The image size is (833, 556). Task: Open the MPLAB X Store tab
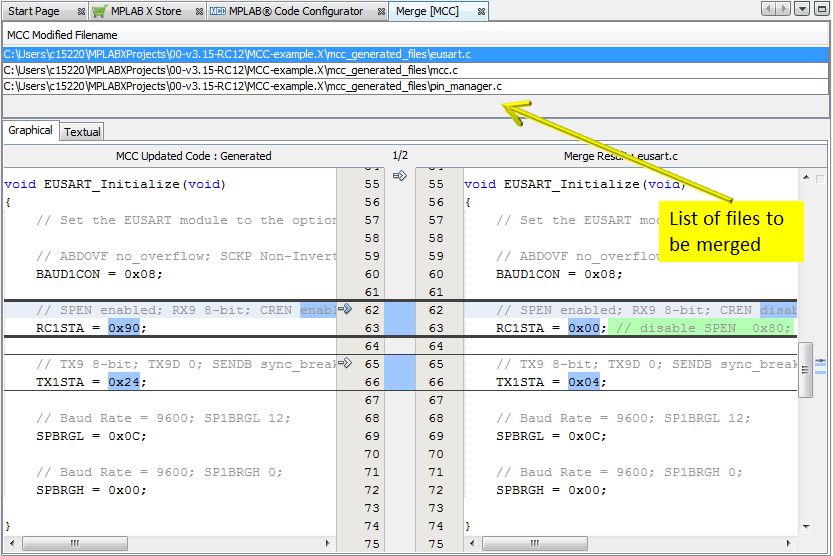point(146,11)
